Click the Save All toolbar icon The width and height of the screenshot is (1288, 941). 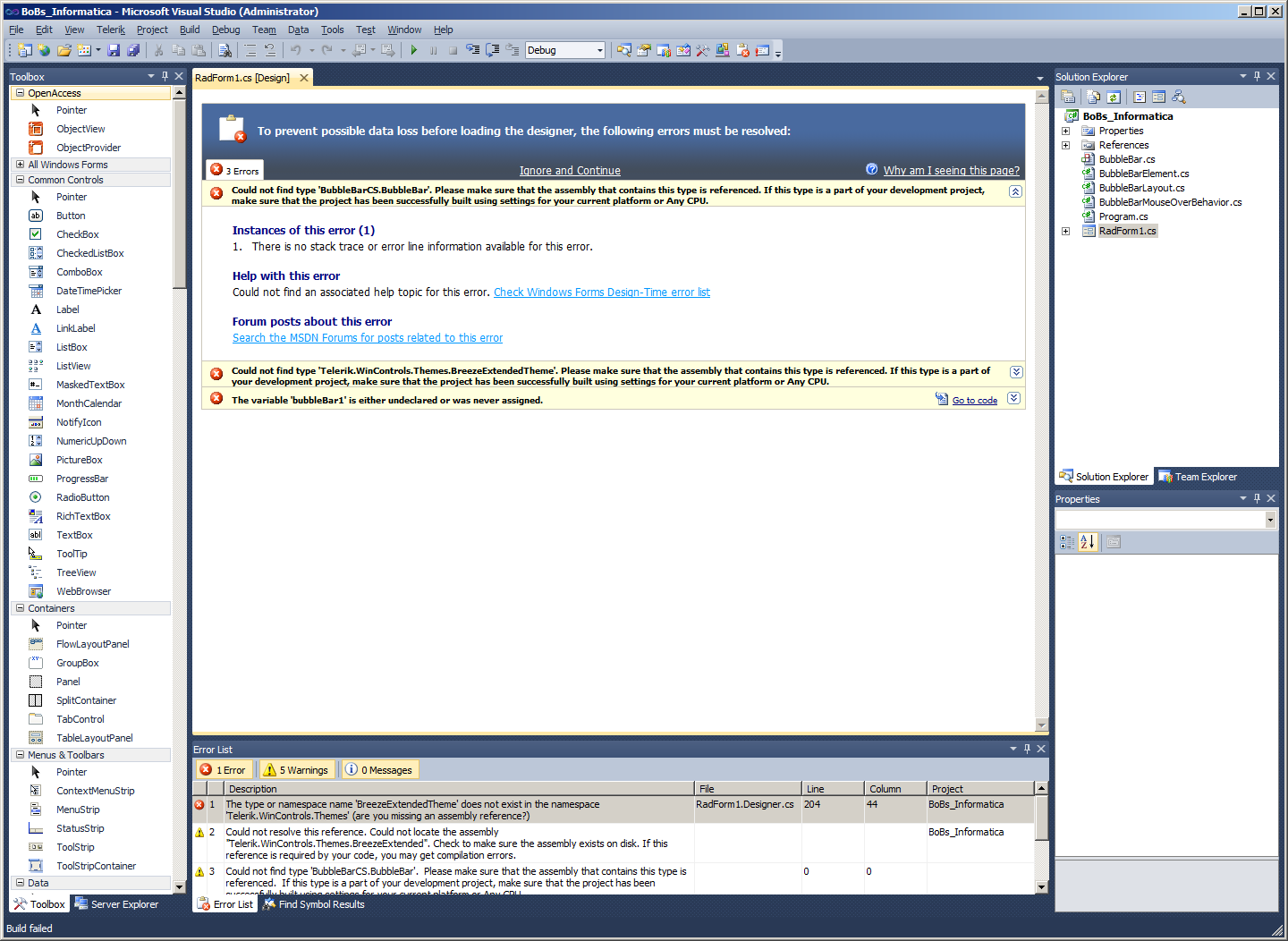pos(133,50)
